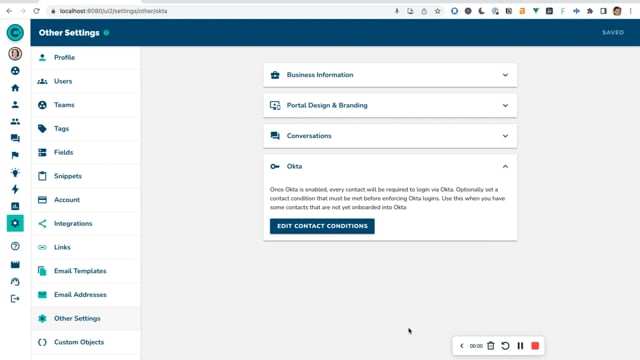
Task: Open the Tags settings page
Action: [x=86, y=129]
